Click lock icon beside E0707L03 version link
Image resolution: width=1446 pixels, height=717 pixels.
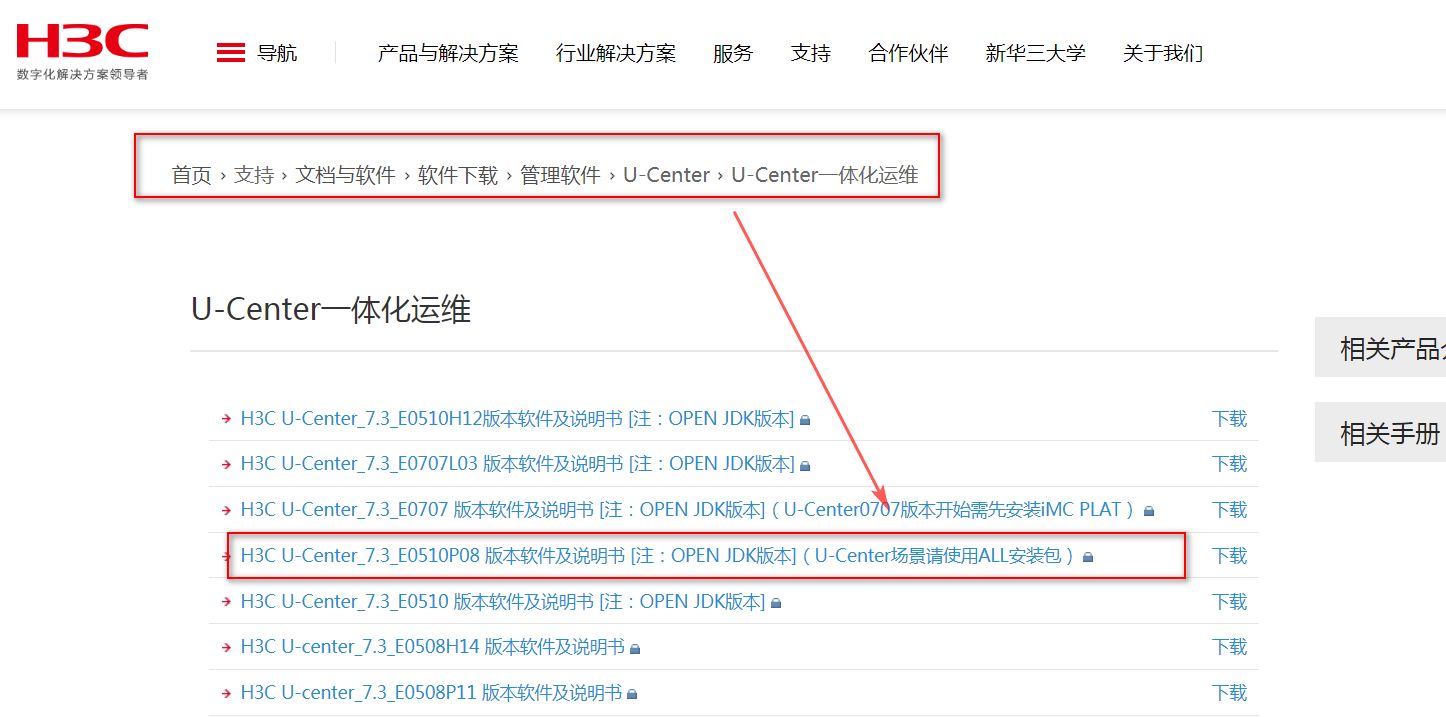click(805, 465)
